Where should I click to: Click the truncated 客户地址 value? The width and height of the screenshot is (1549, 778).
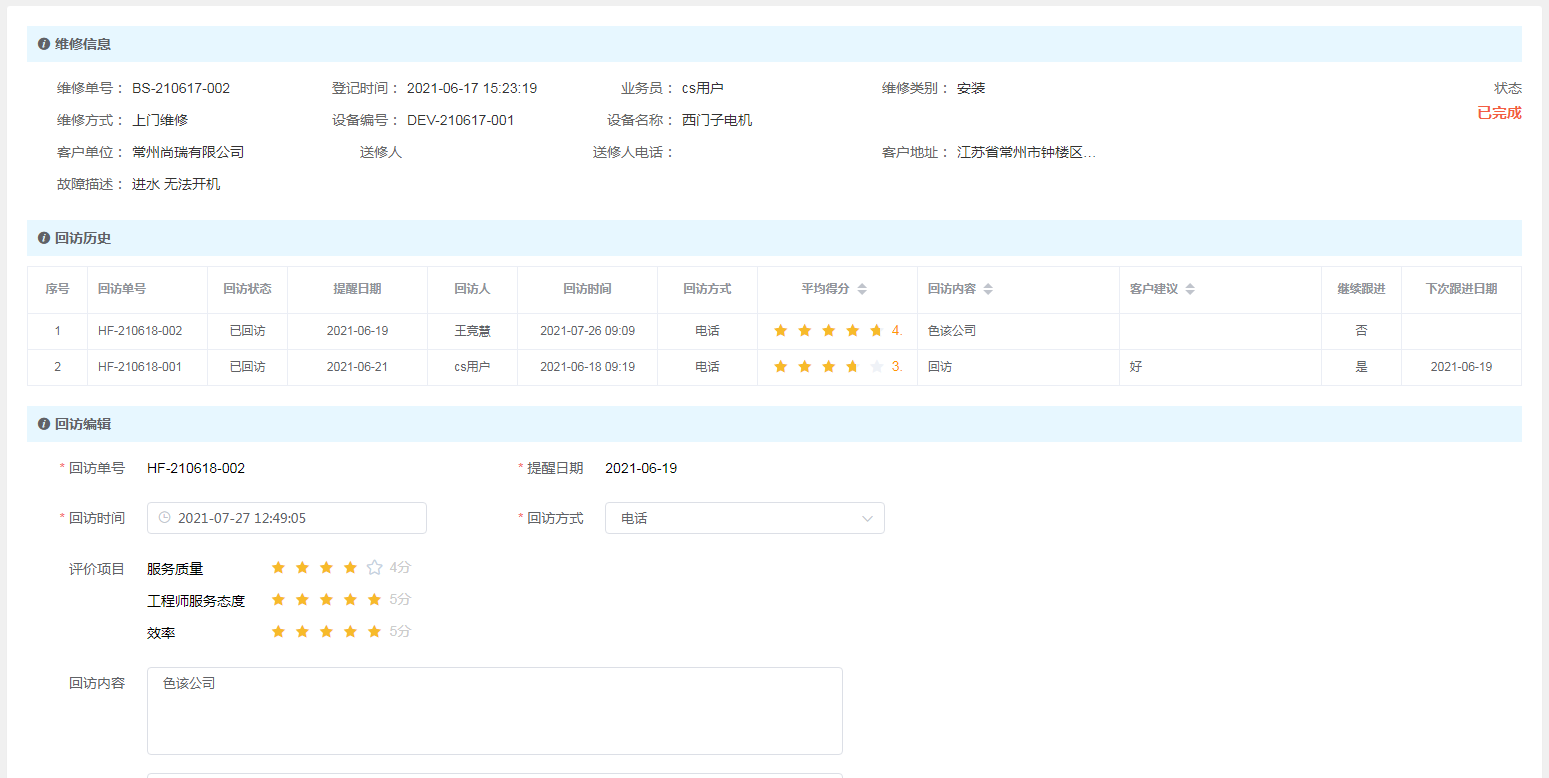pos(1026,153)
